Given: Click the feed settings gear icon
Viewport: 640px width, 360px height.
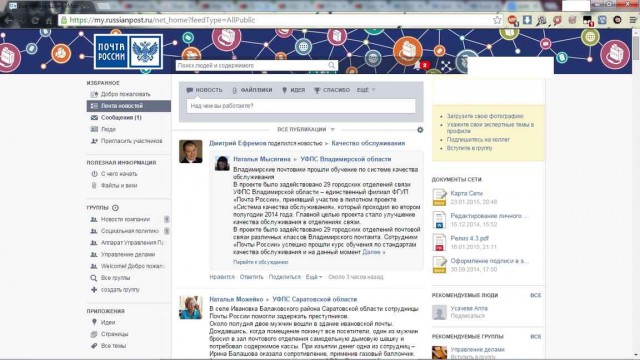Looking at the screenshot, I should (420, 130).
